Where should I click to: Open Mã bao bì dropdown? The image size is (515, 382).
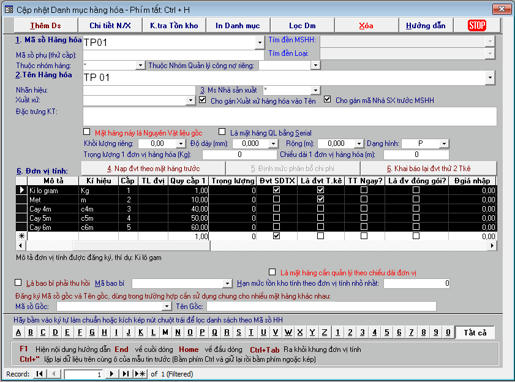click(x=227, y=284)
